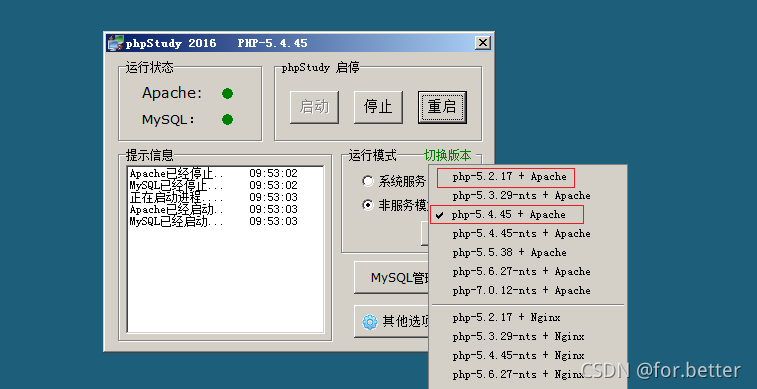Click the Apache: status label
757x389 pixels.
click(172, 94)
